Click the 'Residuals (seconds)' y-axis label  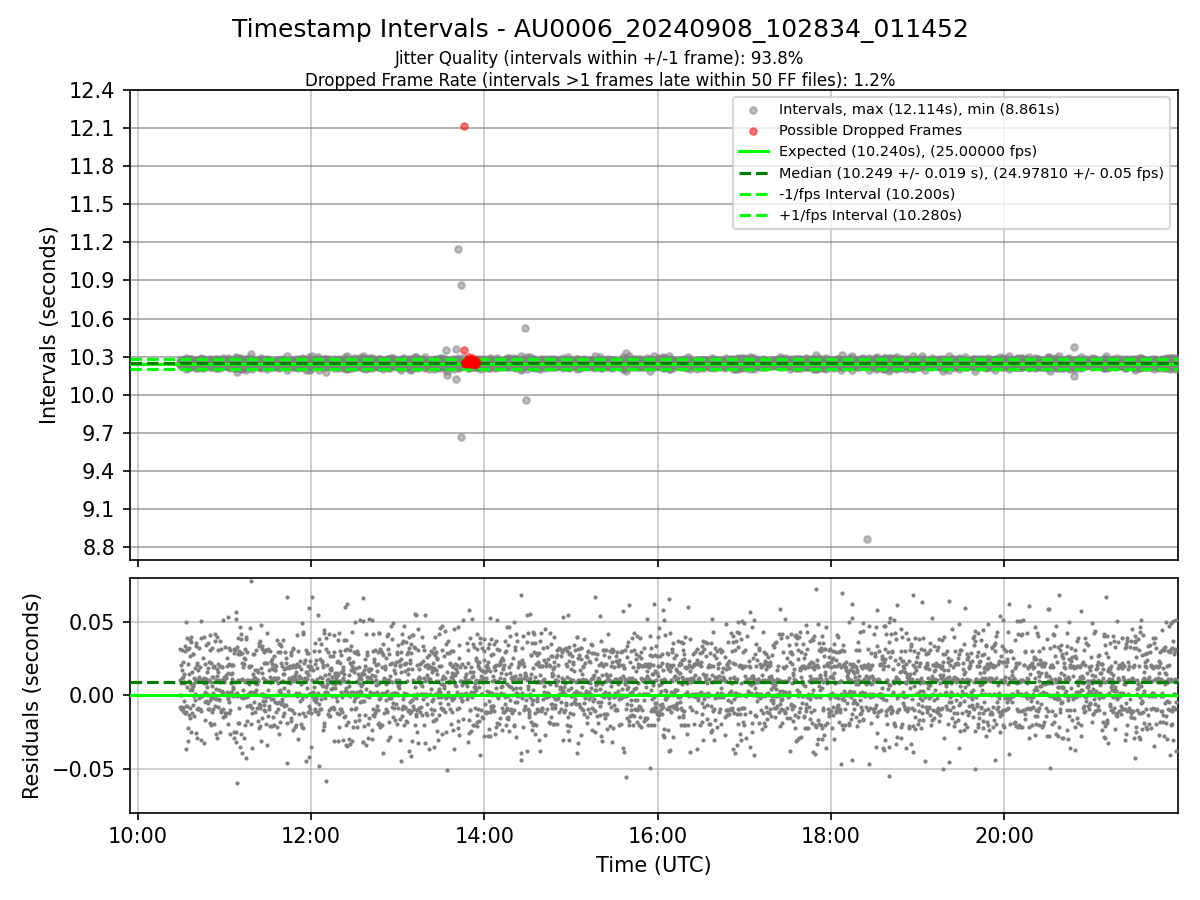32,696
